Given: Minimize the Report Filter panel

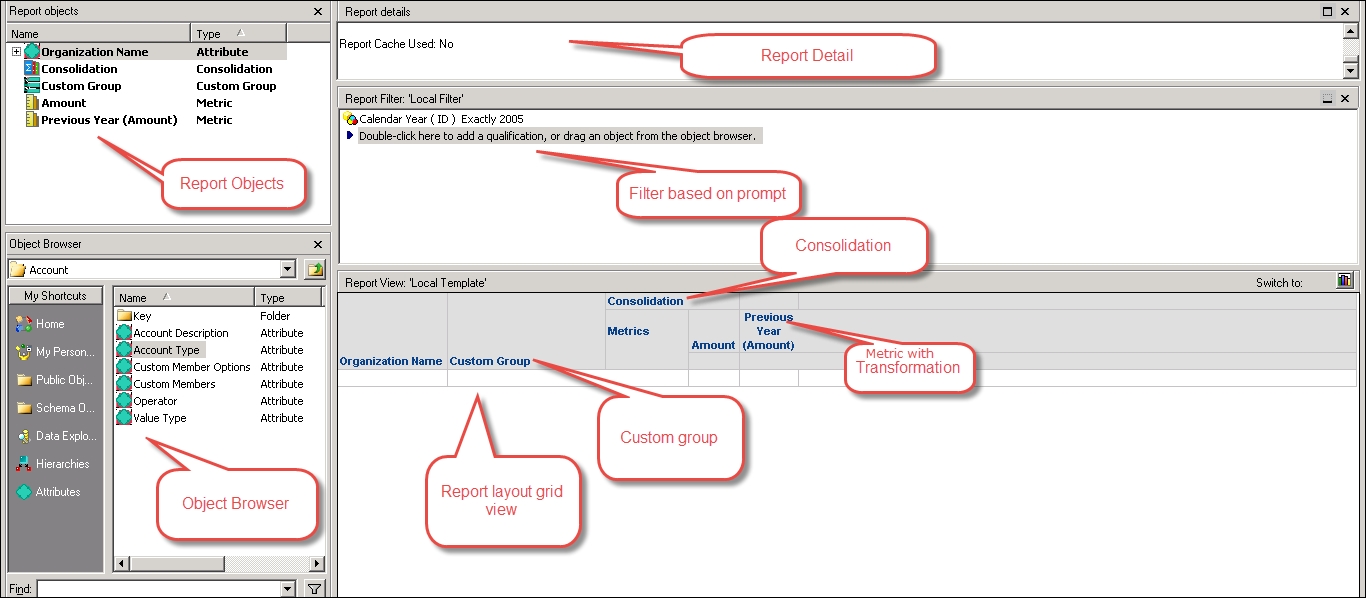Looking at the screenshot, I should click(x=1328, y=99).
